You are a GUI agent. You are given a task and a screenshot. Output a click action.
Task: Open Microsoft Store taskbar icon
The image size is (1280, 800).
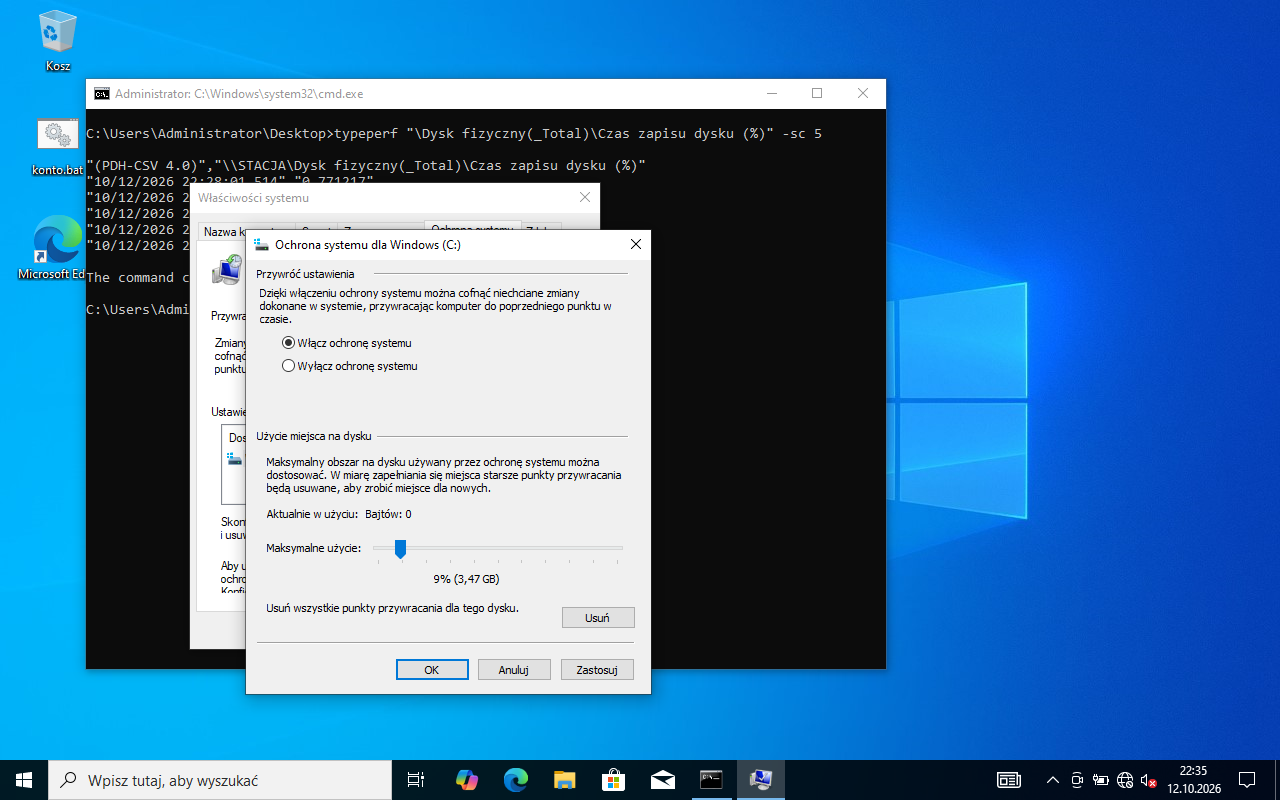pos(613,780)
